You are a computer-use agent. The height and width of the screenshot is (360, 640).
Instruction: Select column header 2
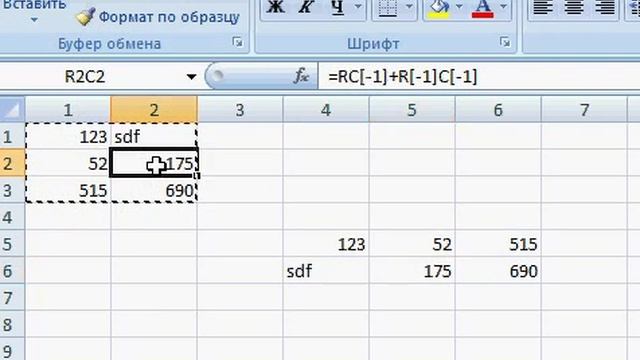[154, 110]
